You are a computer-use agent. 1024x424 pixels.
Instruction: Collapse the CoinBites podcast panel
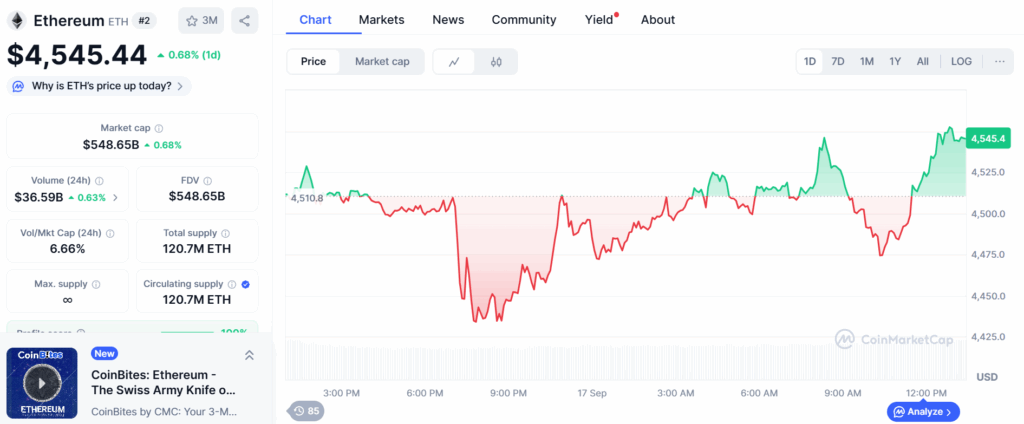pyautogui.click(x=249, y=355)
